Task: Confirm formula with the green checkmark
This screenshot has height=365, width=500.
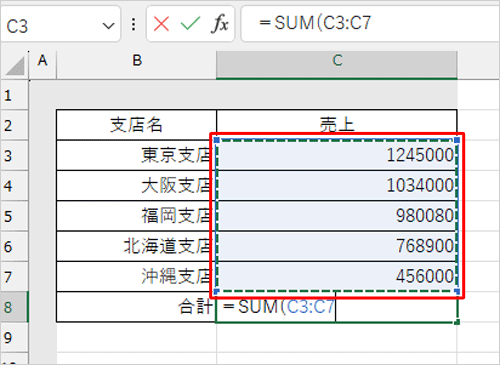Action: 190,24
